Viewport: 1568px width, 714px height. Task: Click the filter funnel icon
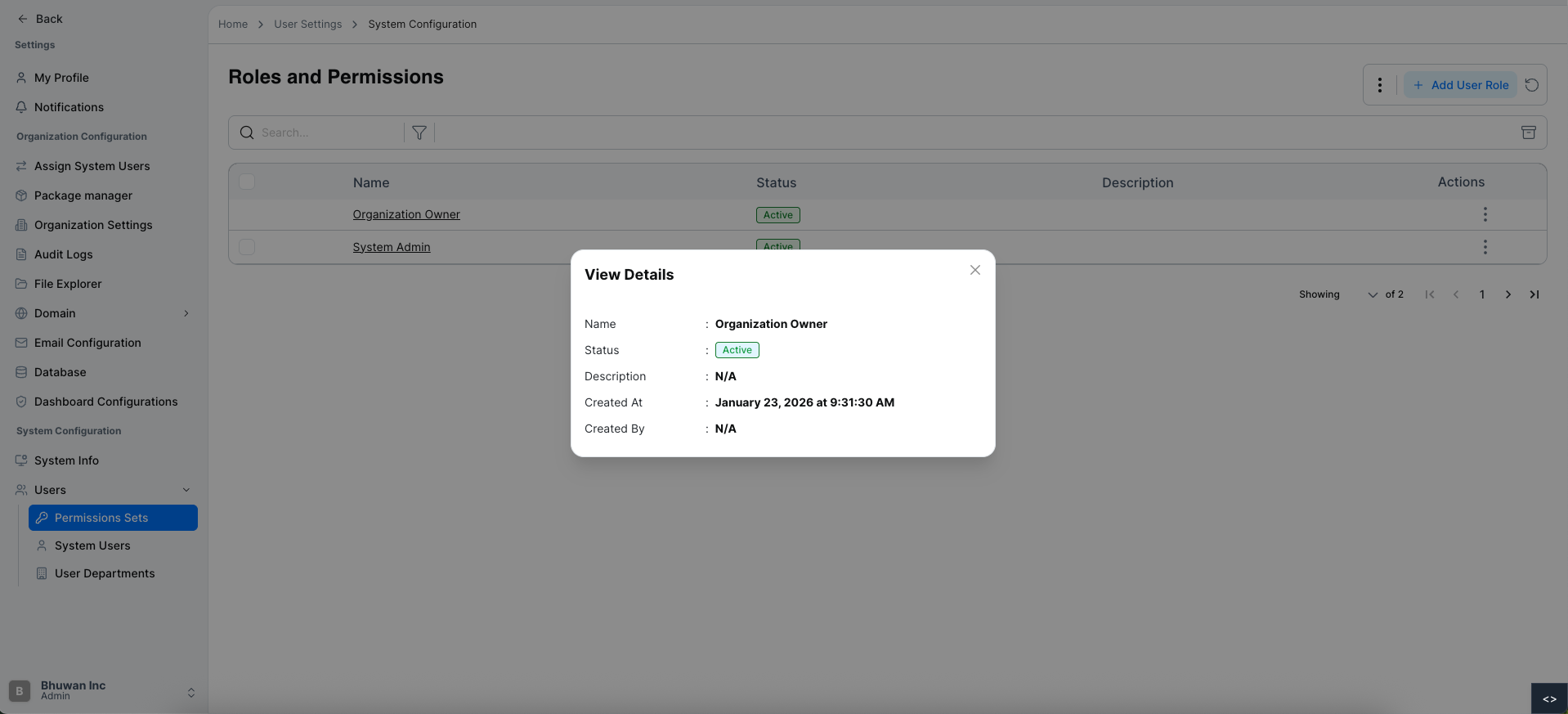point(419,132)
